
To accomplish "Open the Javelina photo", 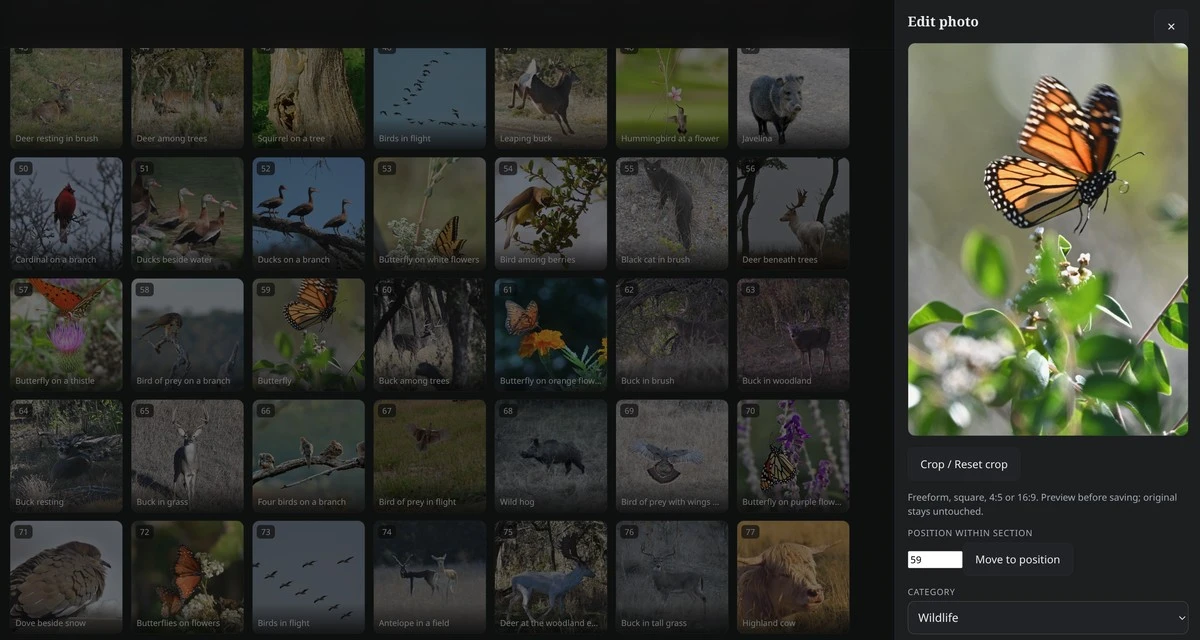I will tap(793, 98).
